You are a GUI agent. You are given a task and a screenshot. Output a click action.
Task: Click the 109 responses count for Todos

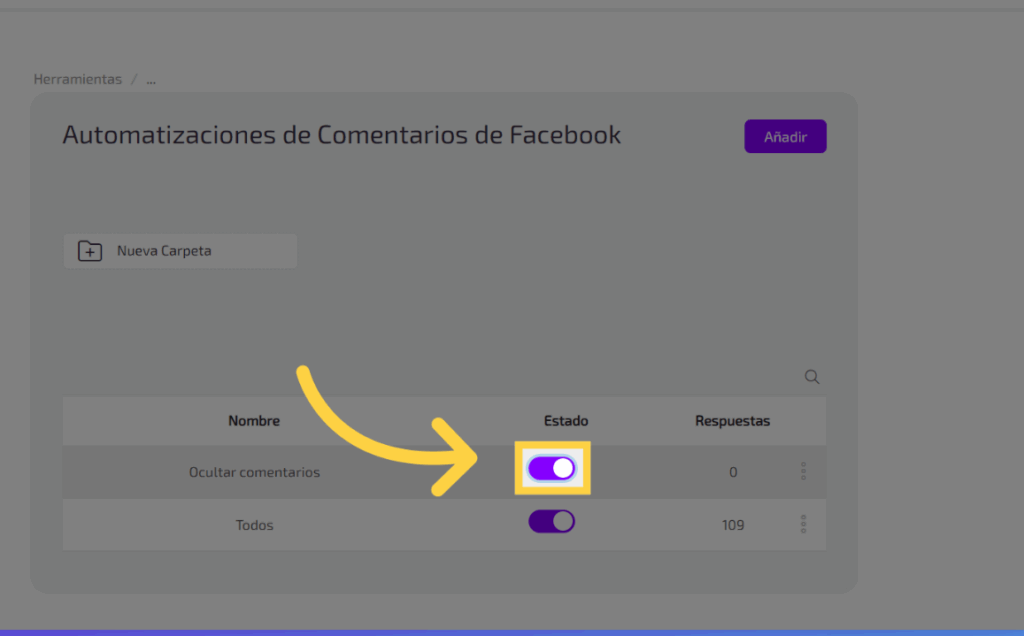point(732,525)
